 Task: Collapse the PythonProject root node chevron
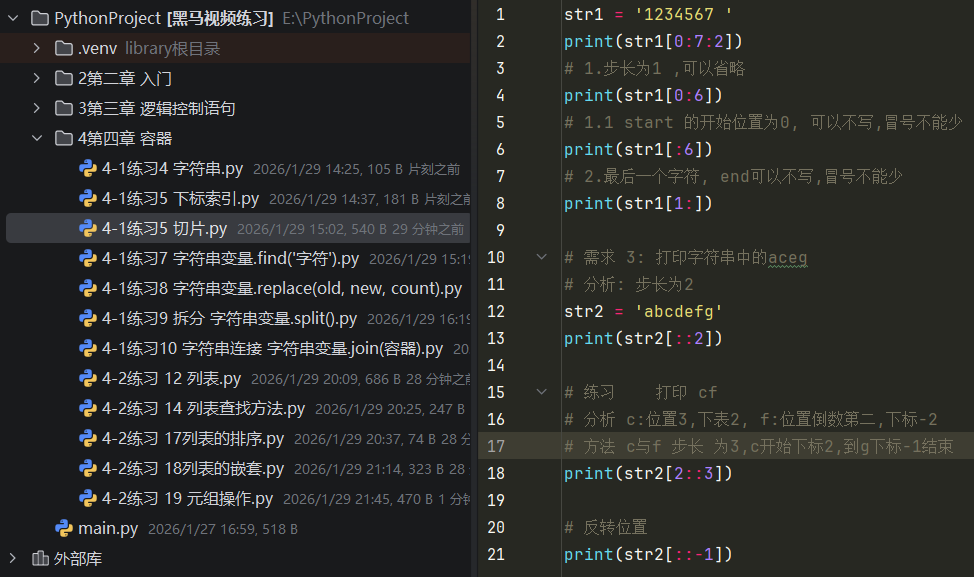click(12, 17)
